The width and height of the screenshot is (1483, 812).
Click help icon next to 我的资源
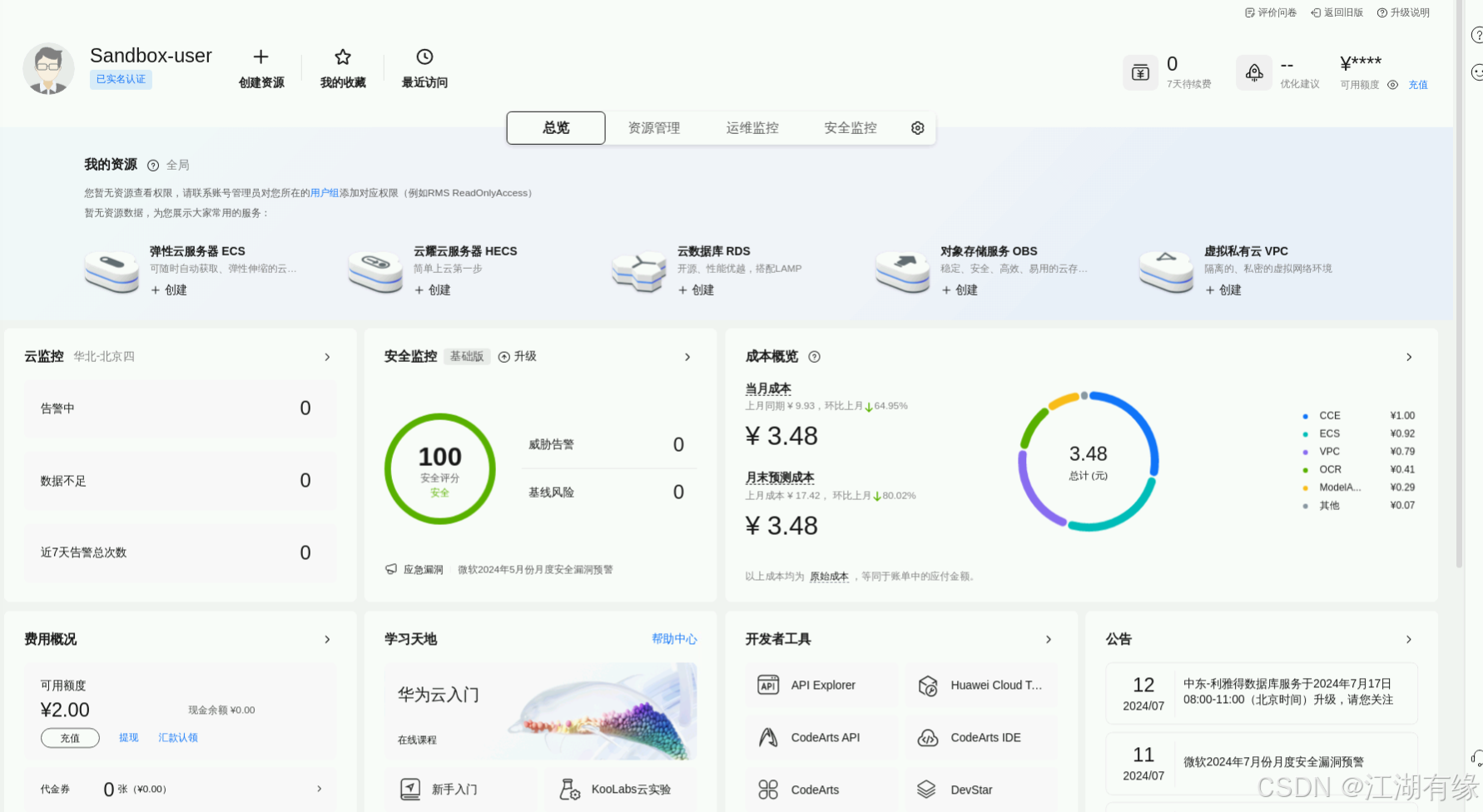(153, 166)
